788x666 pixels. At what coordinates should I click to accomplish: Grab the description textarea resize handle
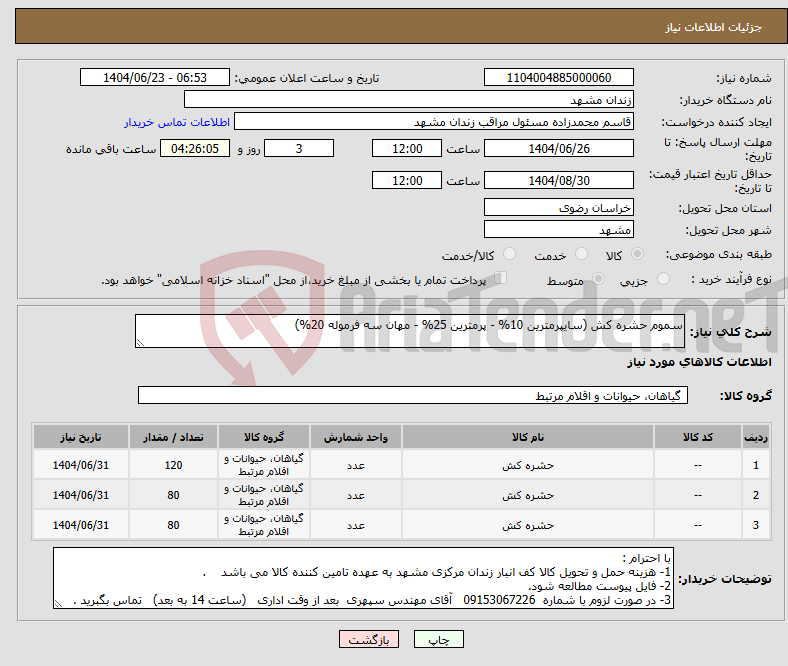(x=140, y=343)
